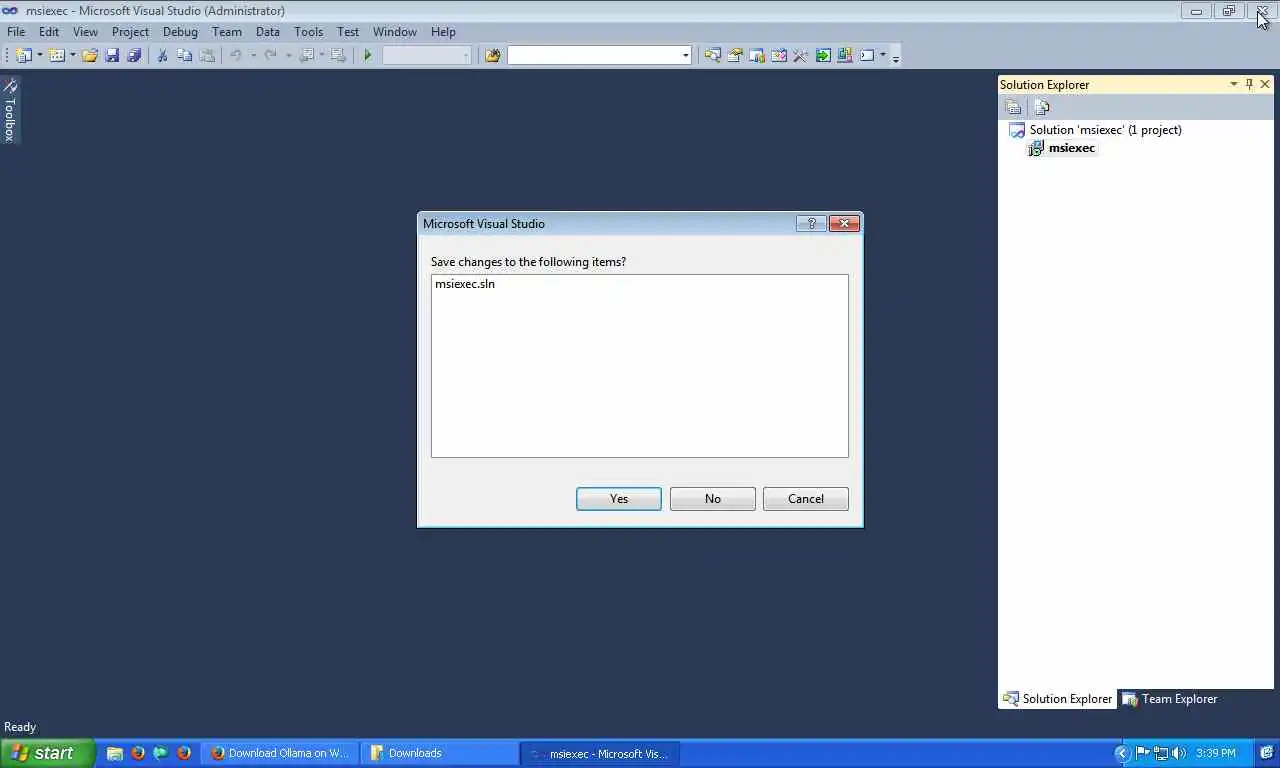1280x768 pixels.
Task: Click the Copy toolbar icon
Action: click(x=184, y=55)
